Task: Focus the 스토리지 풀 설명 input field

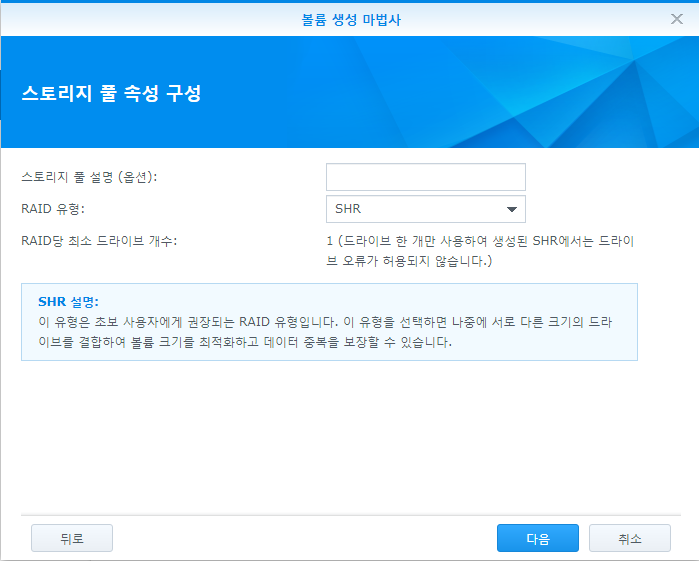Action: [426, 177]
